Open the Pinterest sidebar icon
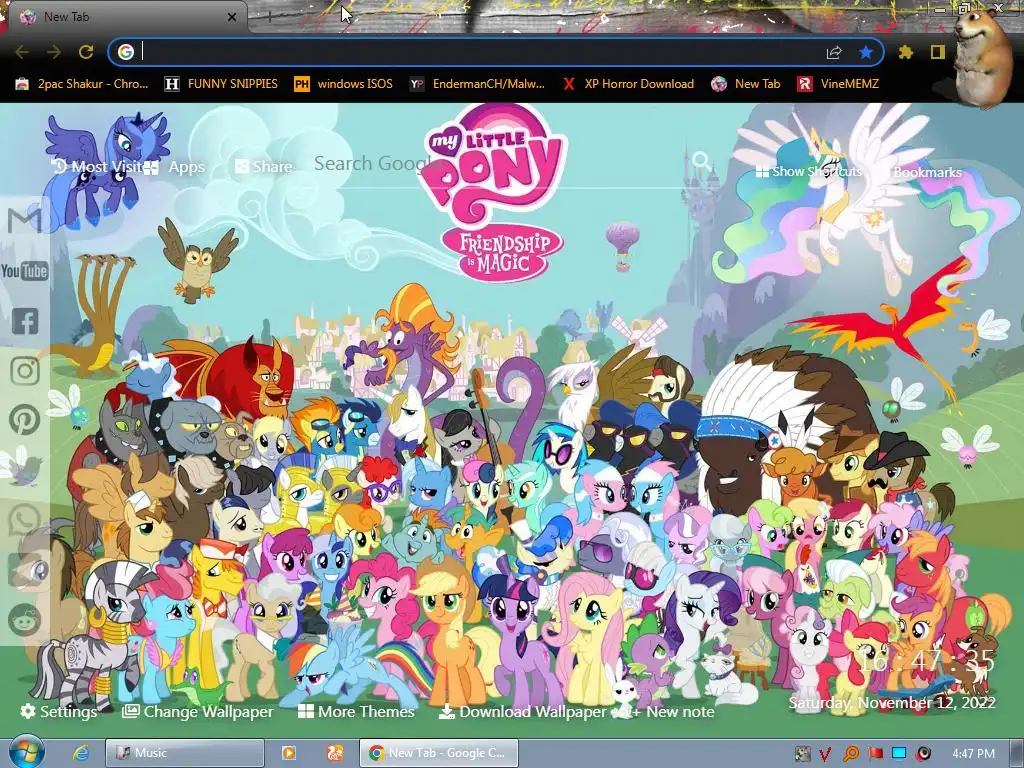Screen dimensions: 1024x768 point(25,420)
